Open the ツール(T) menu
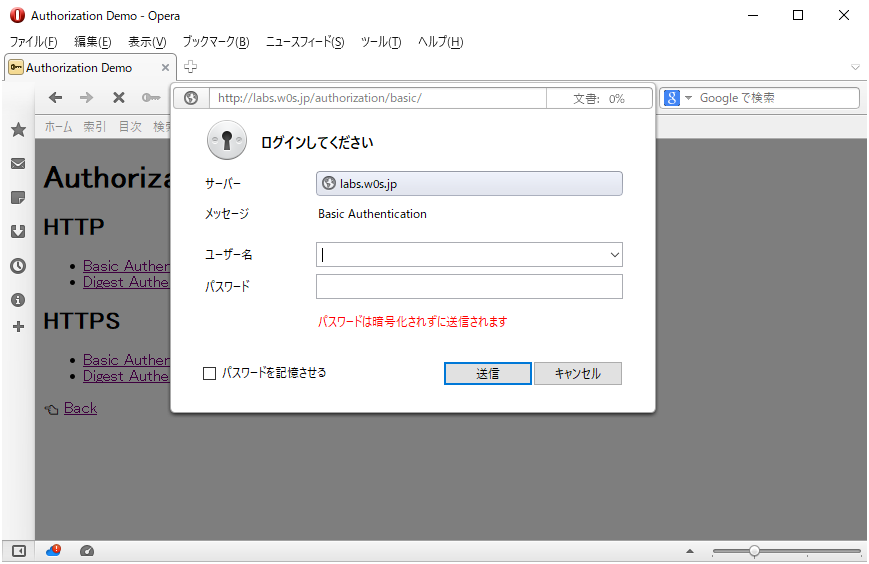Viewport: 869px width, 564px height. (380, 42)
